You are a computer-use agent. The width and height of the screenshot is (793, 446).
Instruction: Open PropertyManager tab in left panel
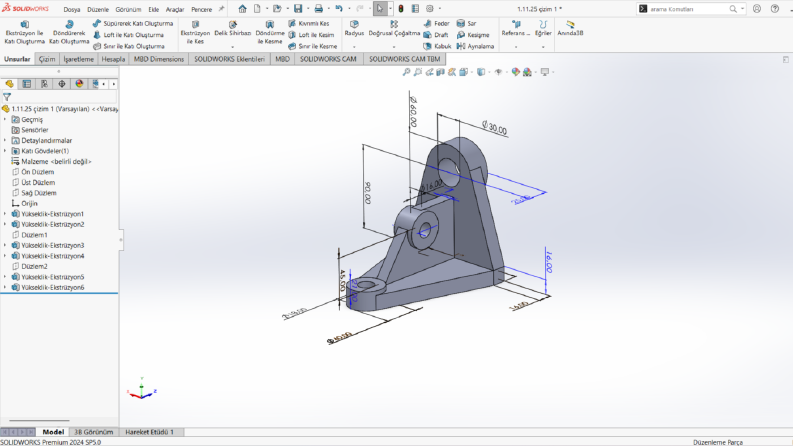(x=27, y=84)
